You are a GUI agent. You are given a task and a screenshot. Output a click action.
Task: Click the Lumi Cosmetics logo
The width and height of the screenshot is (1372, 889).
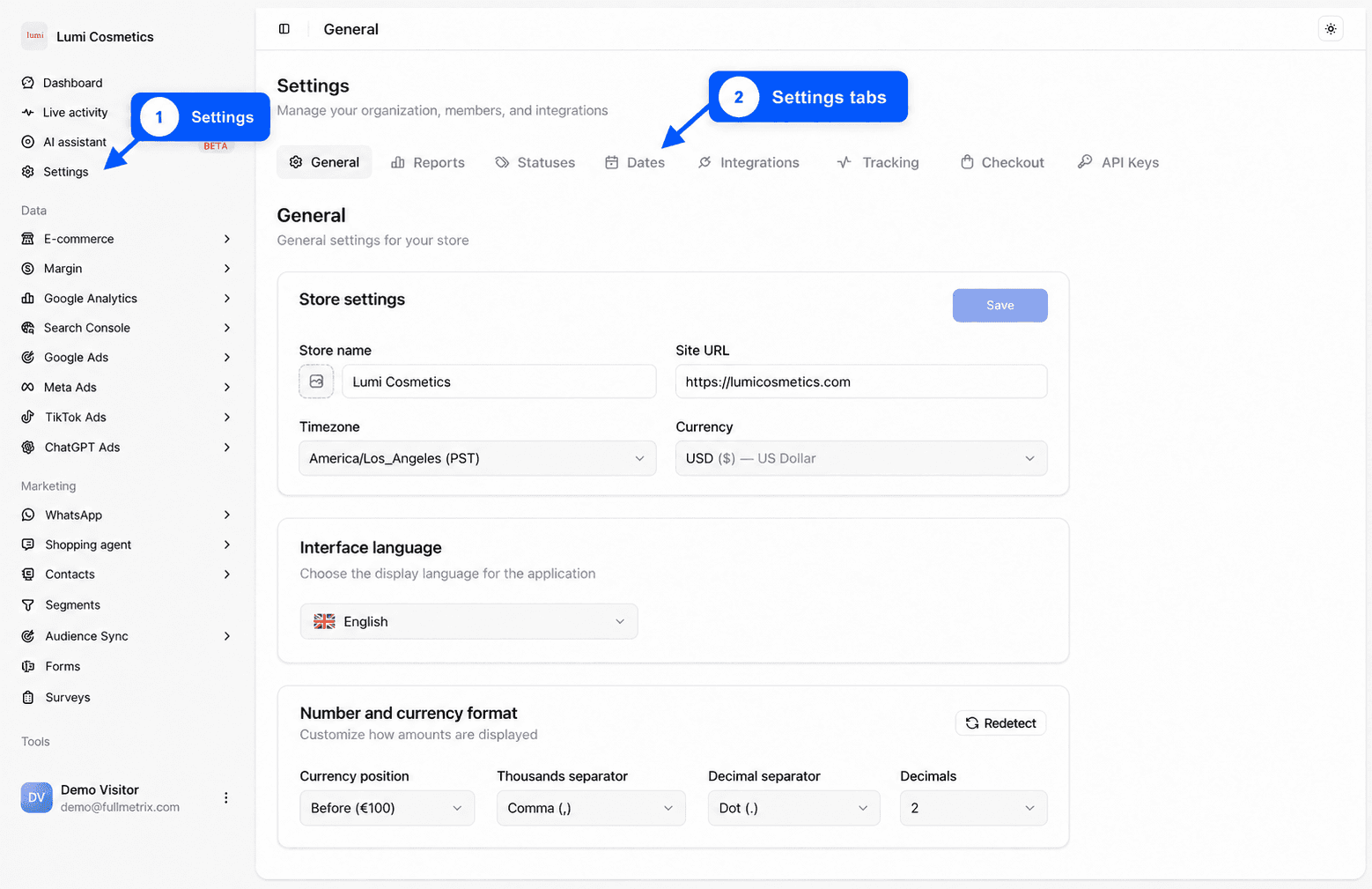click(35, 36)
